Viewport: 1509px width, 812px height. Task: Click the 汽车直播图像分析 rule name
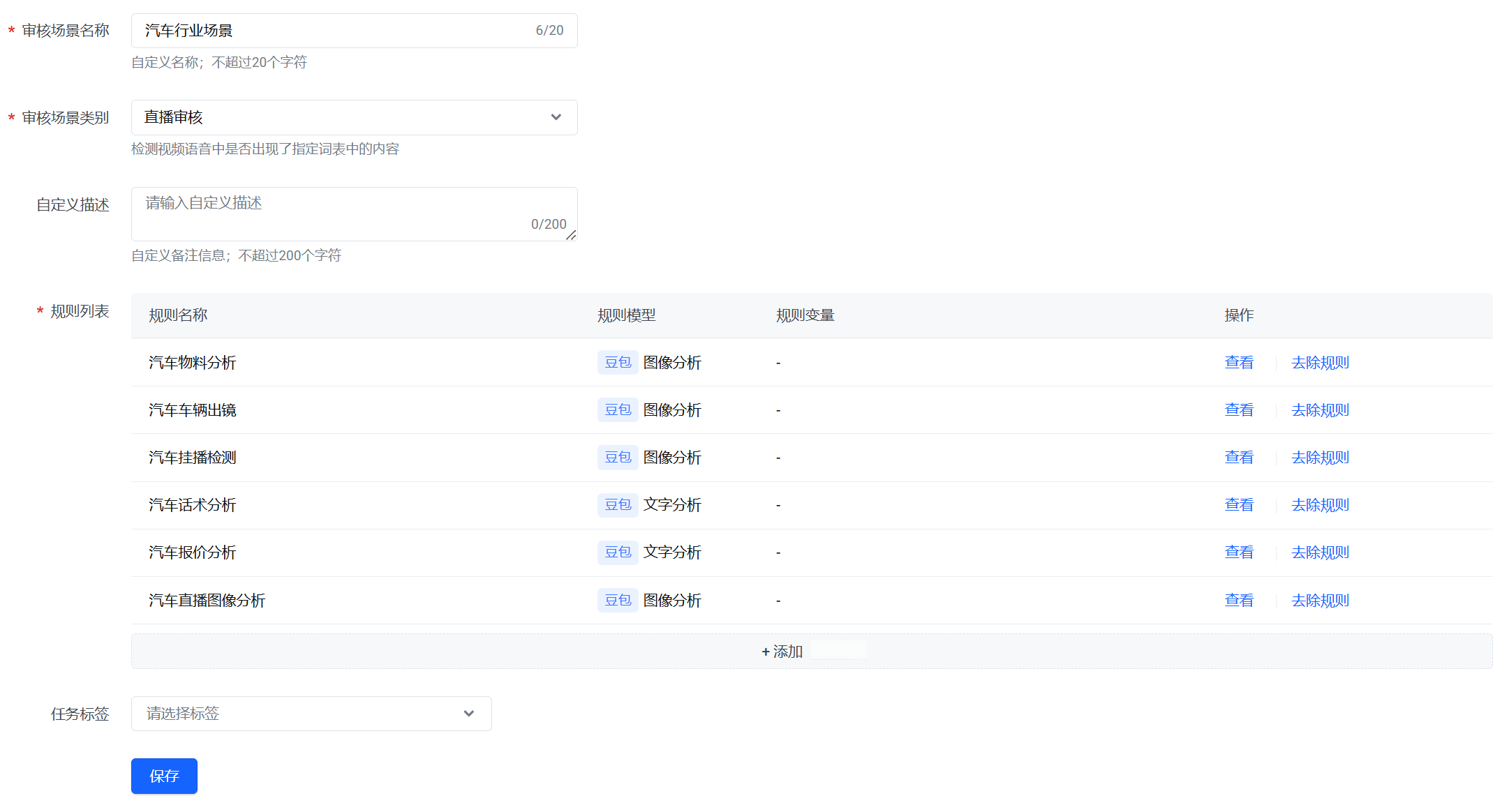[207, 601]
